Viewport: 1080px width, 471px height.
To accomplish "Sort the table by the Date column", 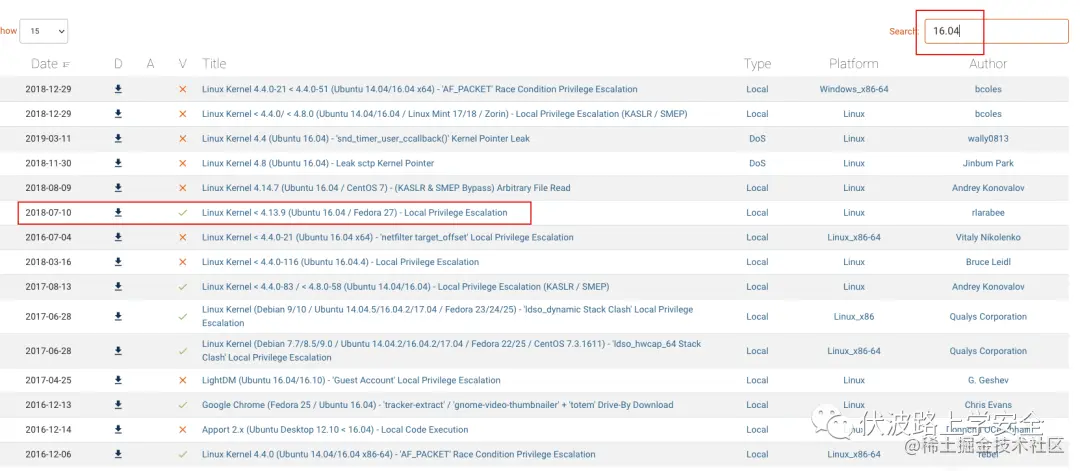I will coord(50,63).
